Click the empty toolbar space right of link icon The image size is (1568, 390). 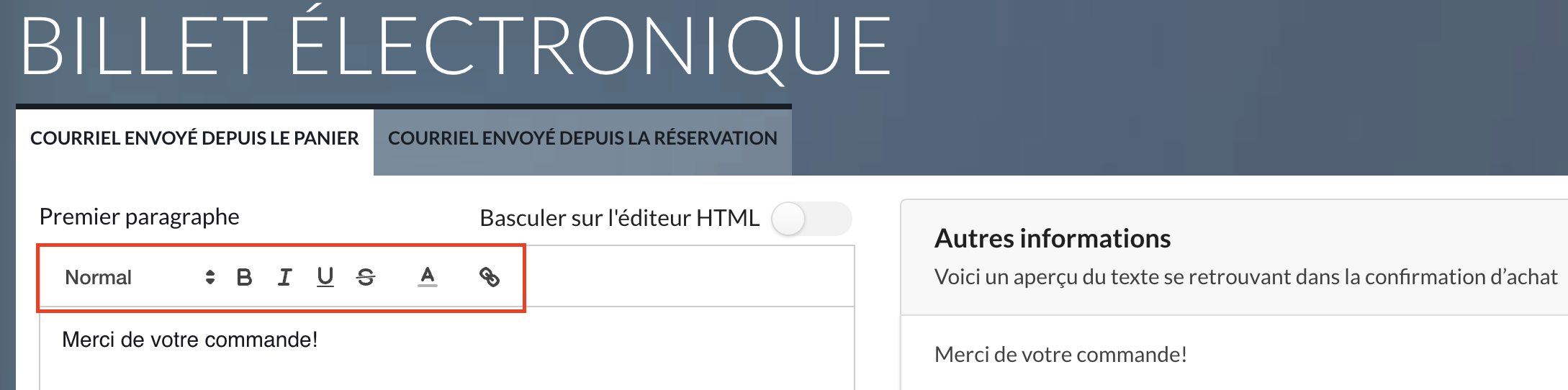(x=684, y=277)
